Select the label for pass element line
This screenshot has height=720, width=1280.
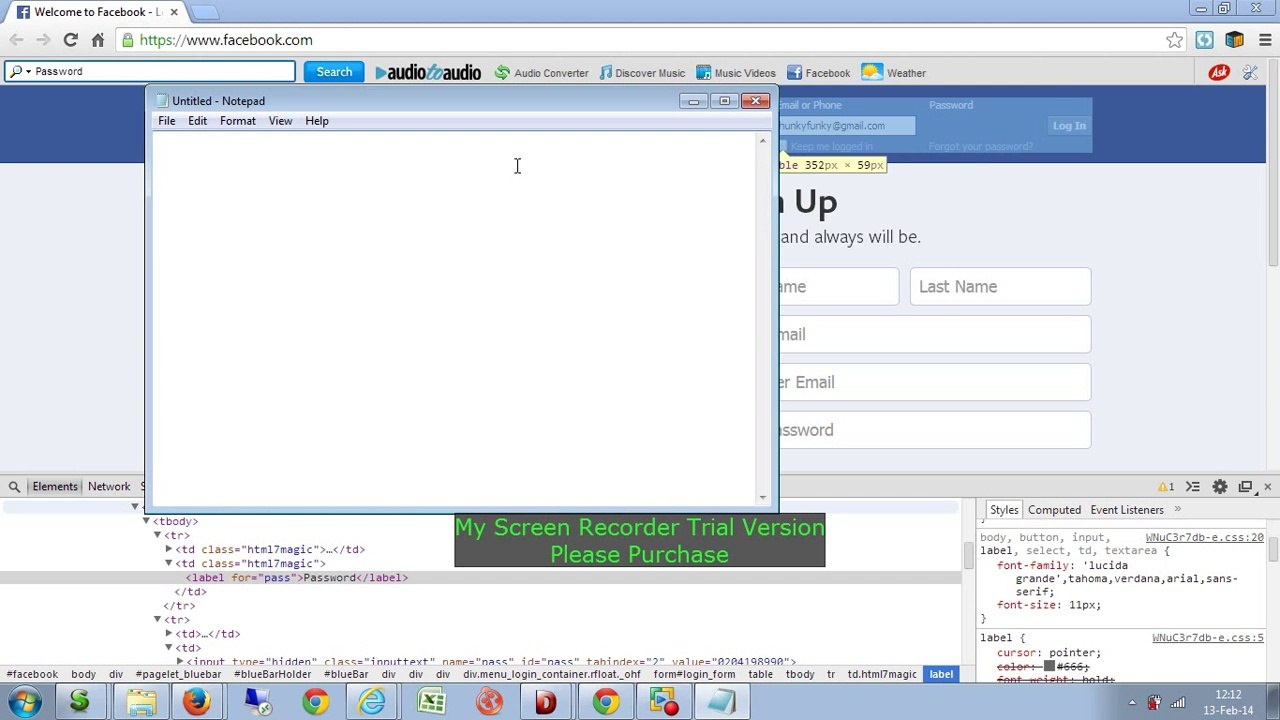(297, 577)
